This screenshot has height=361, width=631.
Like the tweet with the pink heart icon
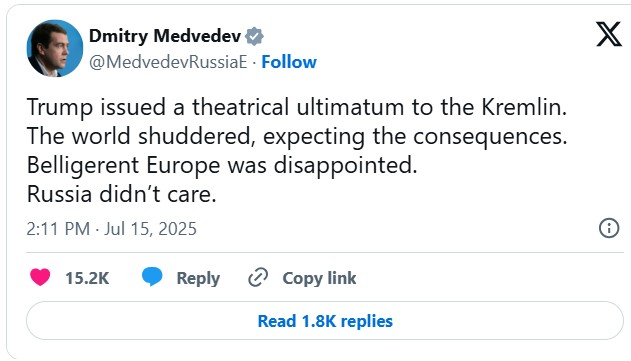pos(40,277)
